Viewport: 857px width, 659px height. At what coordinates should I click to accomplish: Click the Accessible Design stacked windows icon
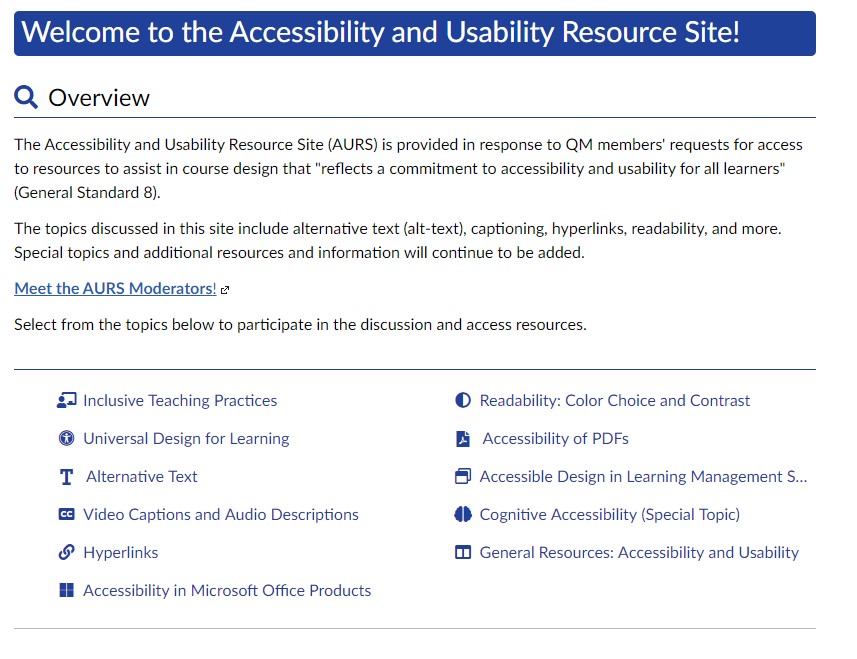[x=463, y=477]
